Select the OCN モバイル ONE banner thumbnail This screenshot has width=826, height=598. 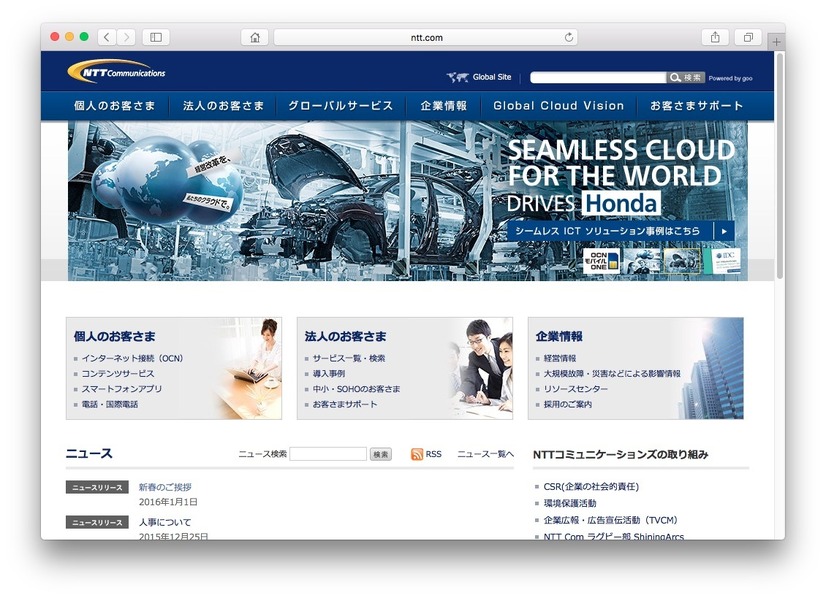[x=601, y=261]
